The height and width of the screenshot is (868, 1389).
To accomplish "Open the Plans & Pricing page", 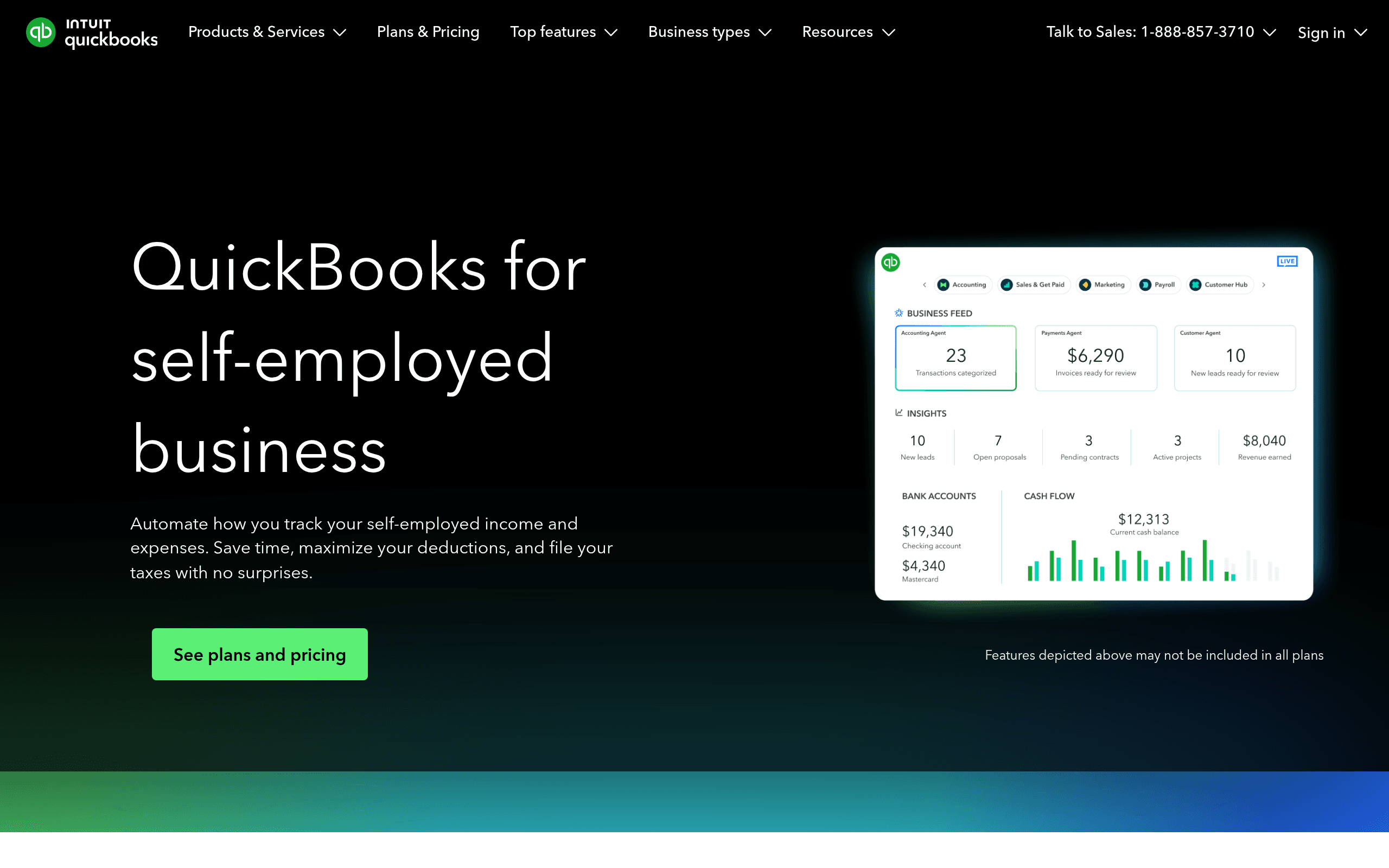I will point(428,32).
